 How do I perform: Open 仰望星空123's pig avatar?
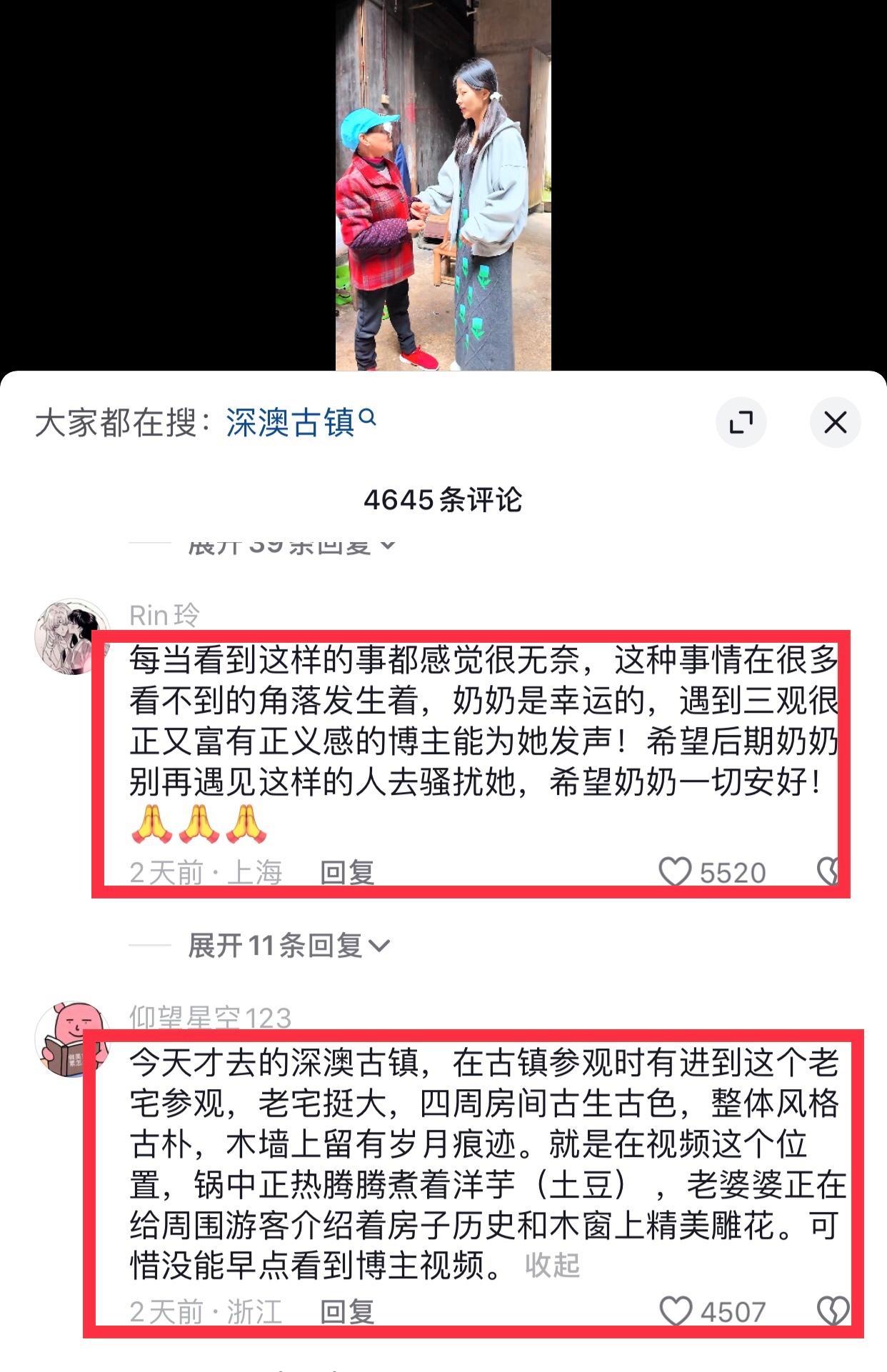[x=72, y=1038]
